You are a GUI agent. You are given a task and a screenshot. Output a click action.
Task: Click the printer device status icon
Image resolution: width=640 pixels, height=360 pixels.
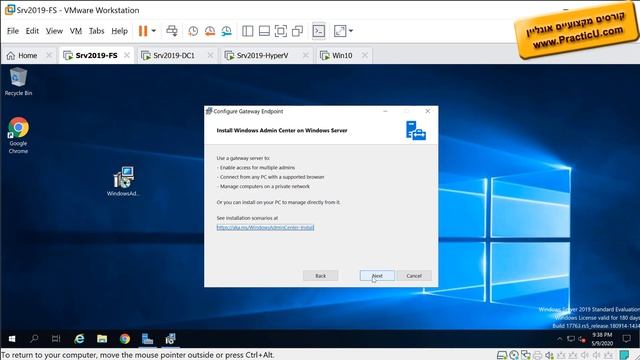538,355
